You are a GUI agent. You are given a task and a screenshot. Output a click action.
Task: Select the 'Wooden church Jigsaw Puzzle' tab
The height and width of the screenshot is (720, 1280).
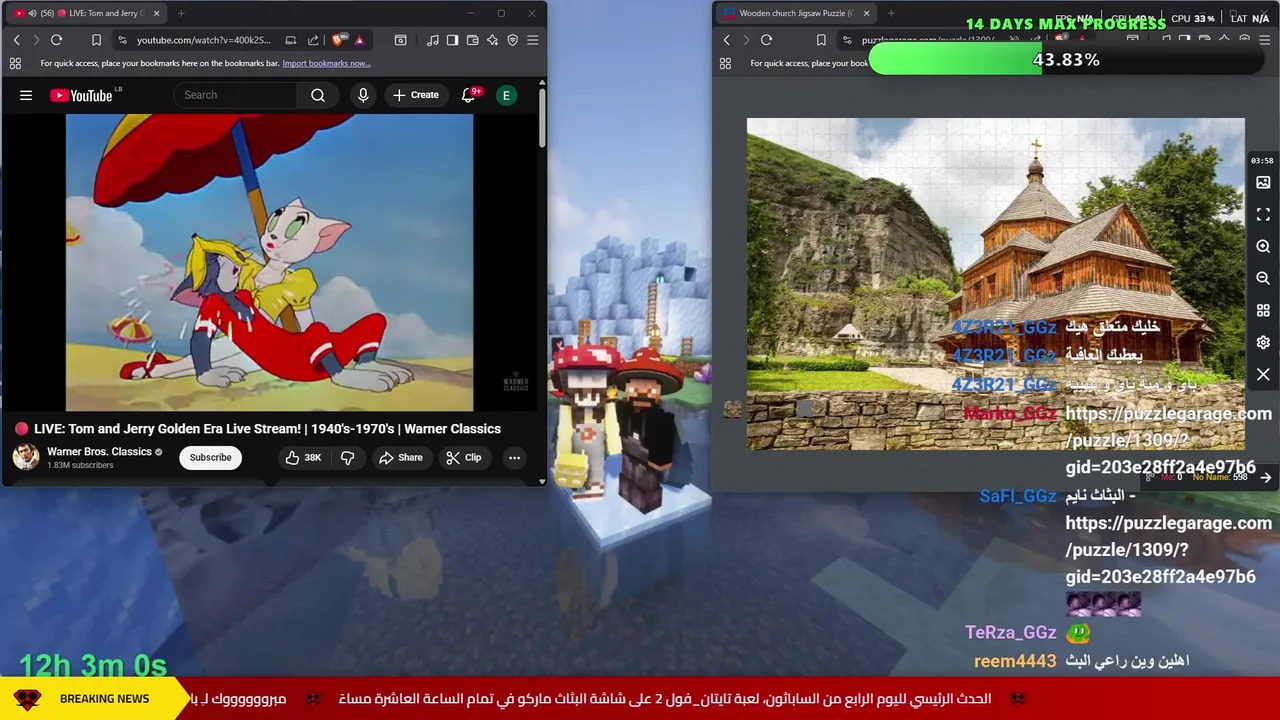(797, 13)
